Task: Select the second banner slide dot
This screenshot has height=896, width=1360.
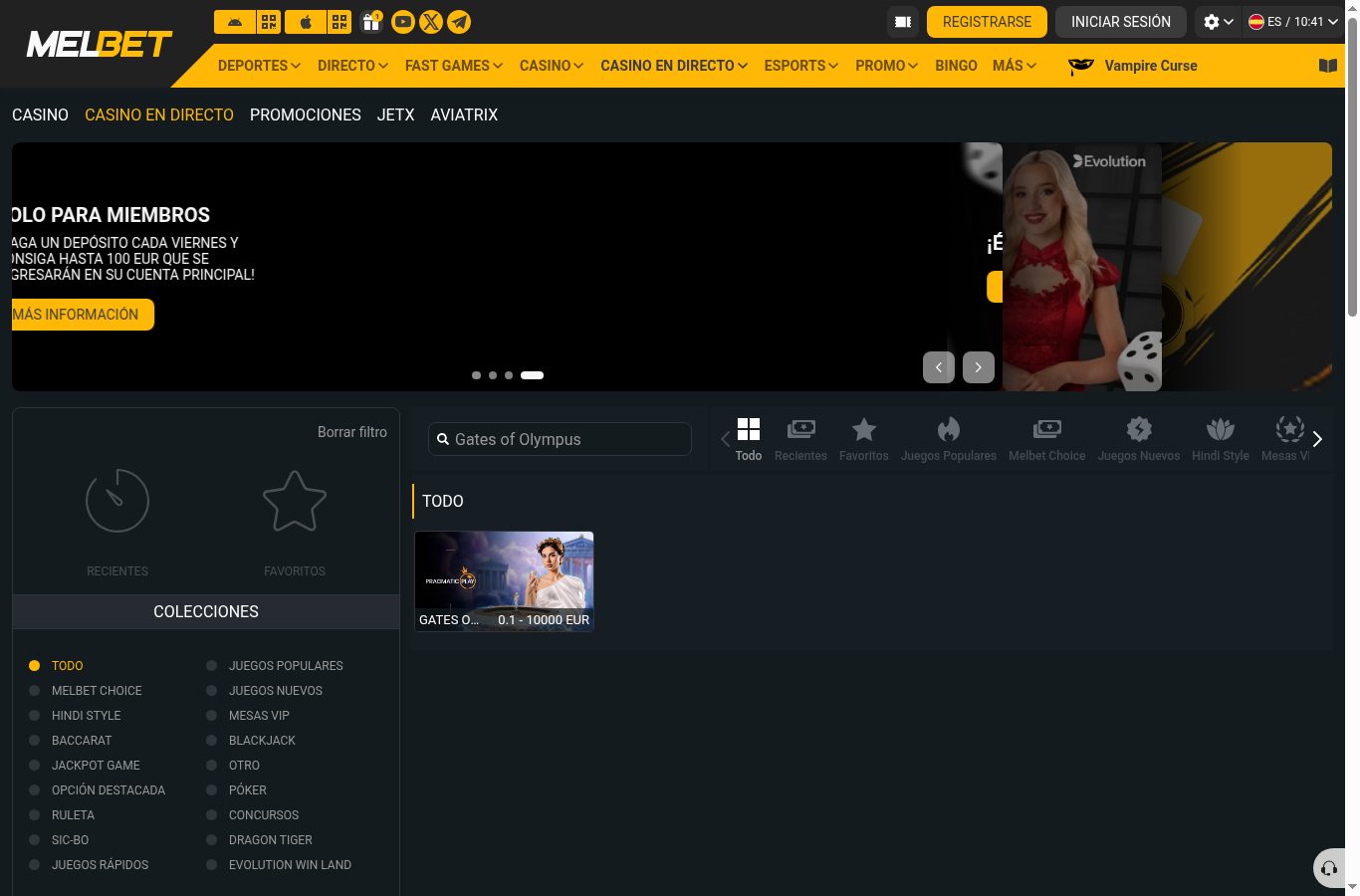Action: (492, 375)
